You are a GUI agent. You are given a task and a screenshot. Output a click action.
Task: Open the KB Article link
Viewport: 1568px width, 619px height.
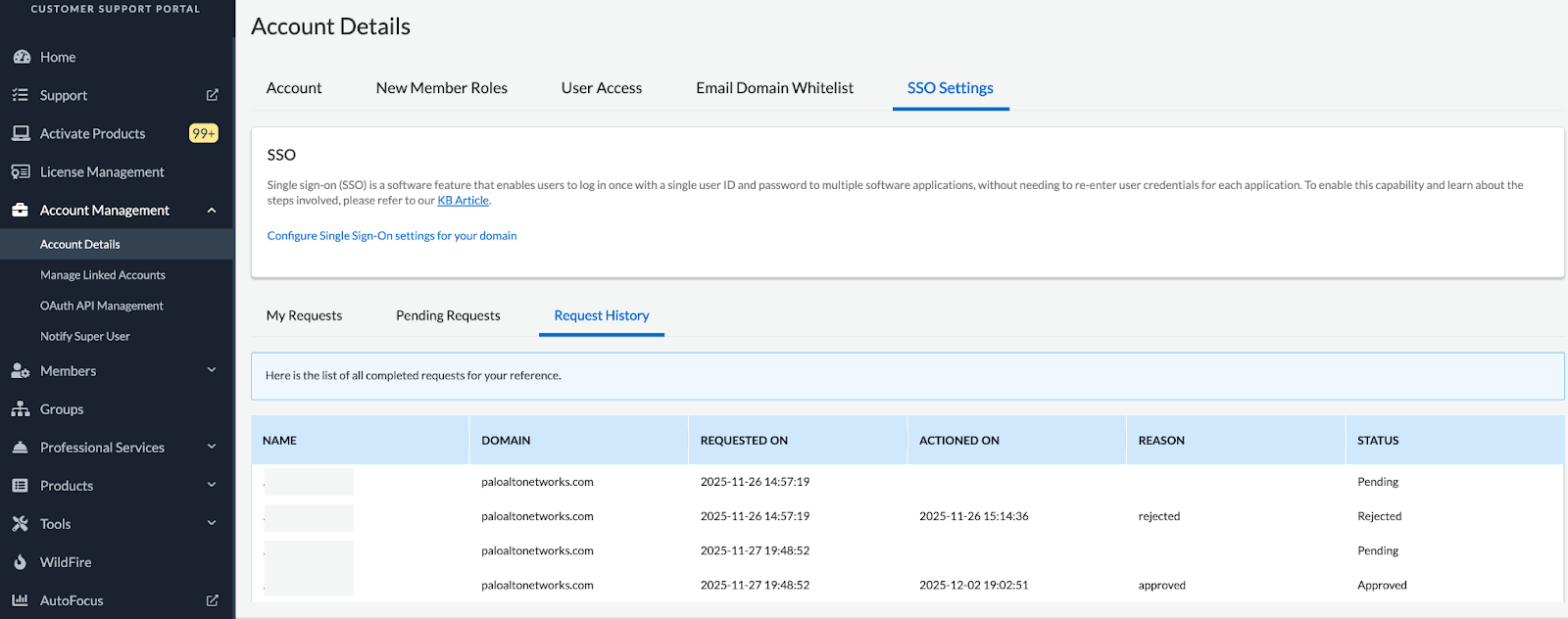click(463, 201)
